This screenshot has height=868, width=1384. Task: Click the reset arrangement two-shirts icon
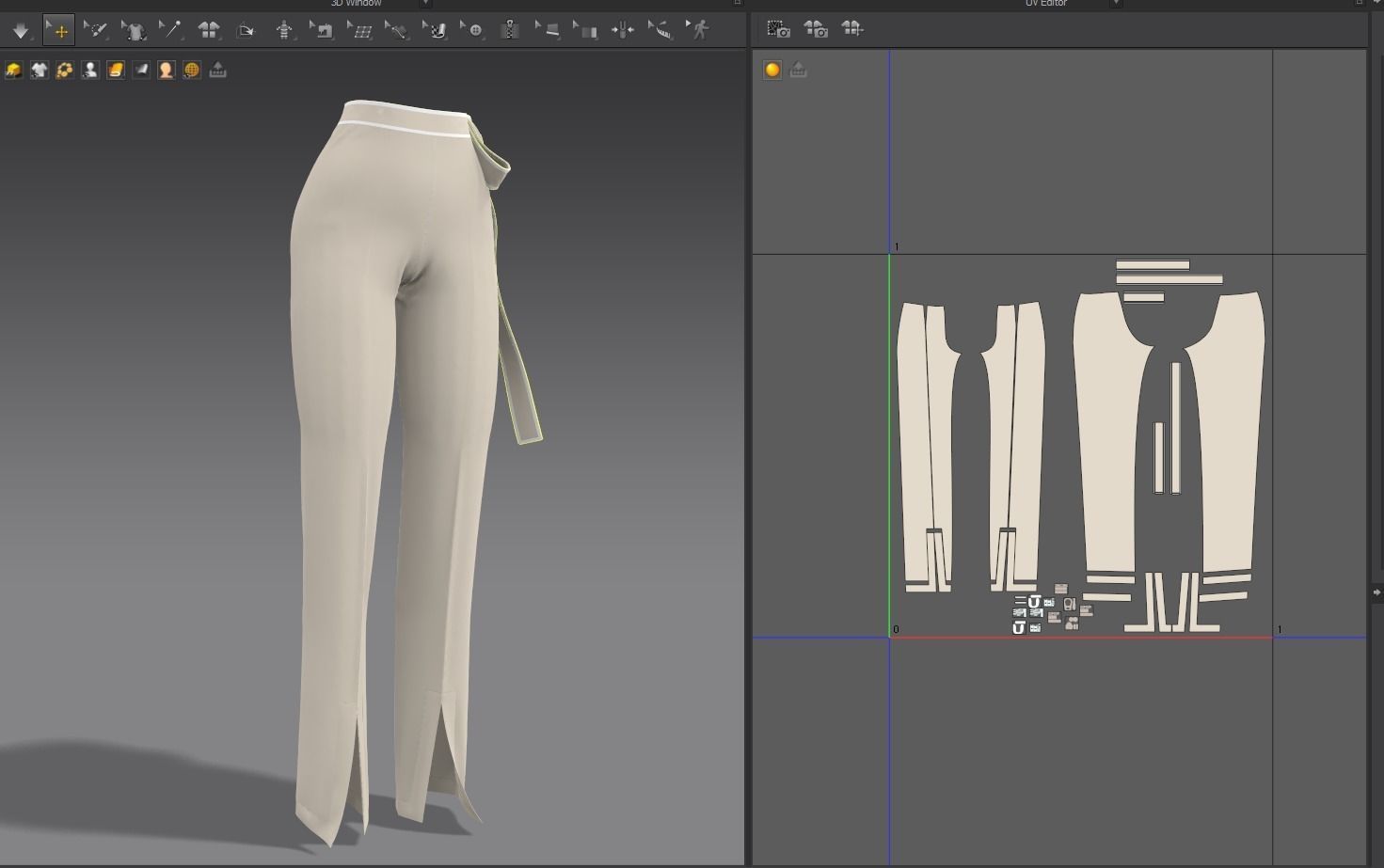[x=209, y=30]
